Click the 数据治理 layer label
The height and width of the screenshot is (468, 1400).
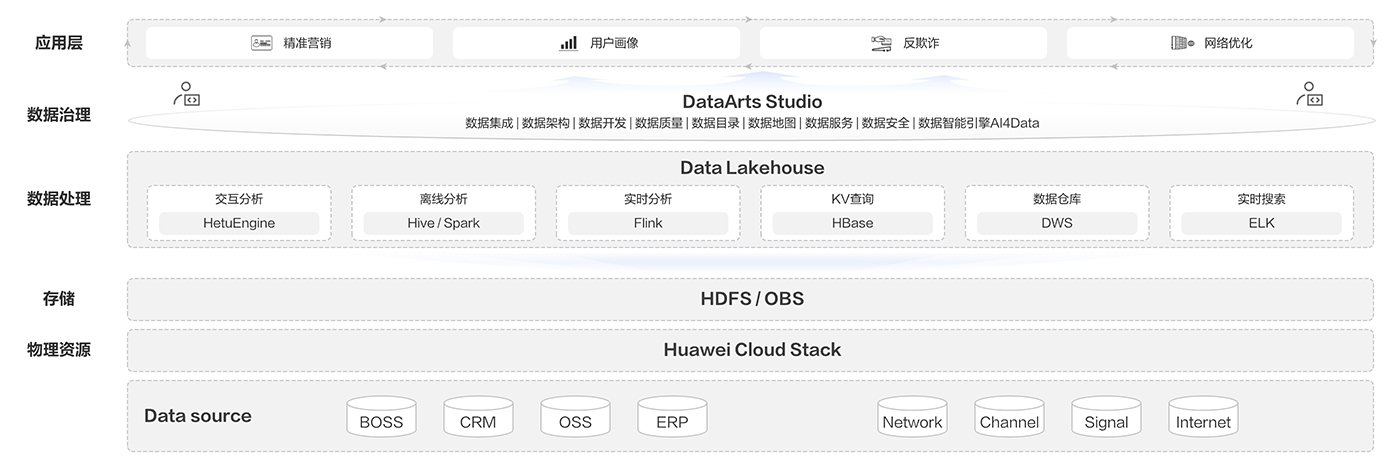[59, 115]
